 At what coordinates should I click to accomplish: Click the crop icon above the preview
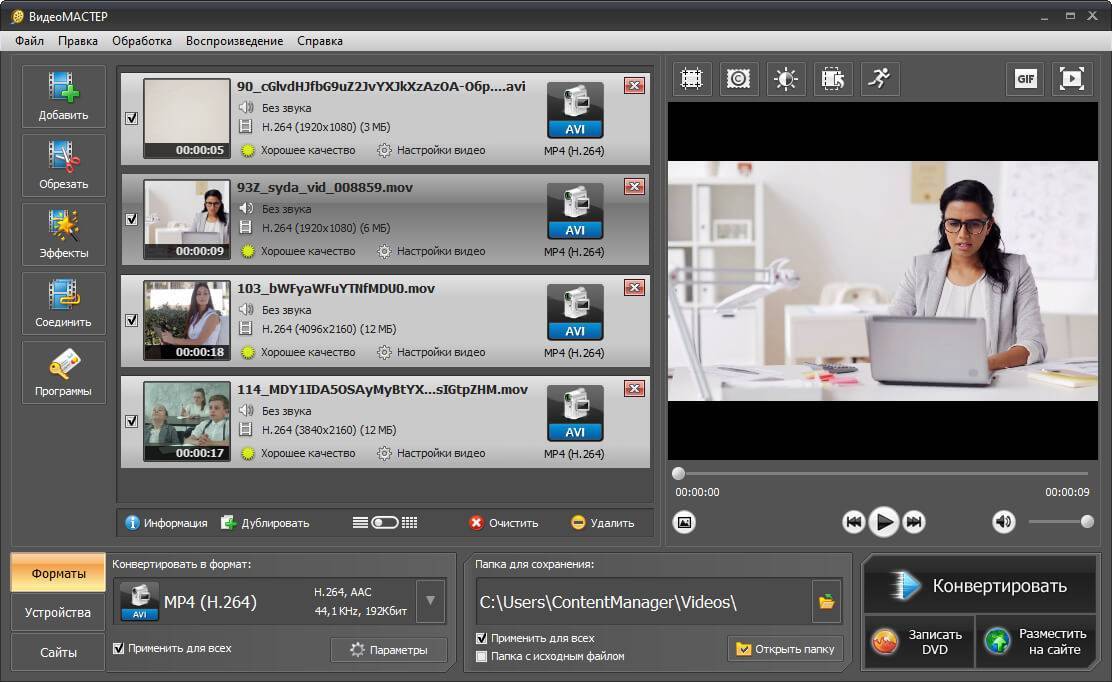pos(690,79)
